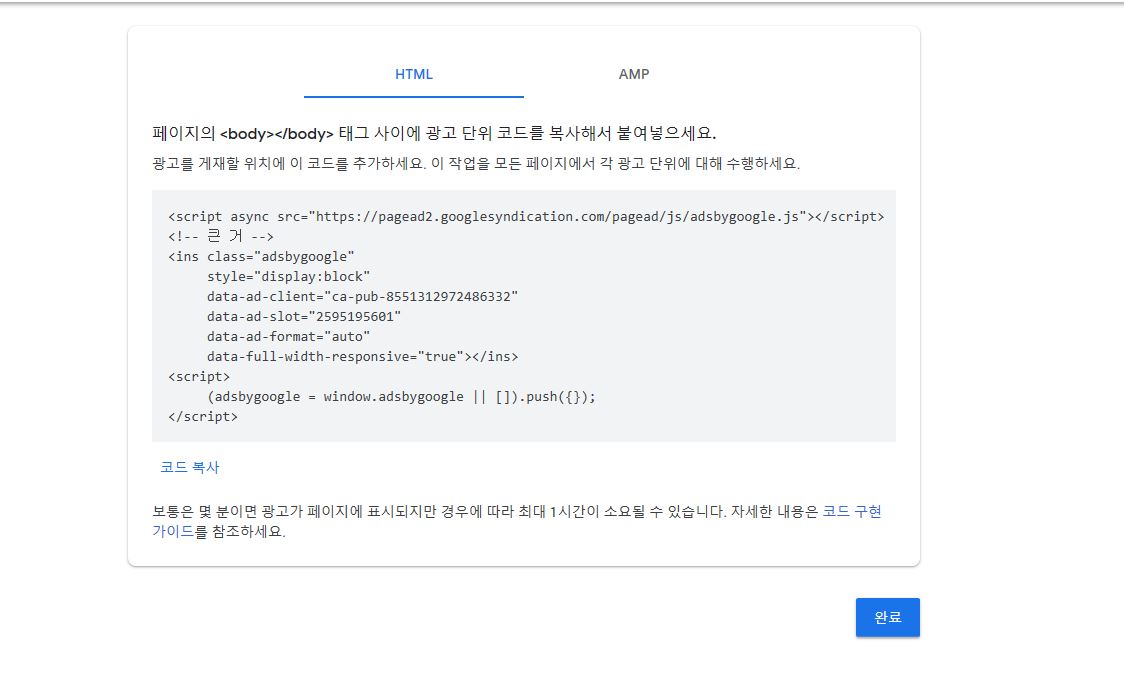Click the style="display:block" line
This screenshot has height=676, width=1124.
288,277
